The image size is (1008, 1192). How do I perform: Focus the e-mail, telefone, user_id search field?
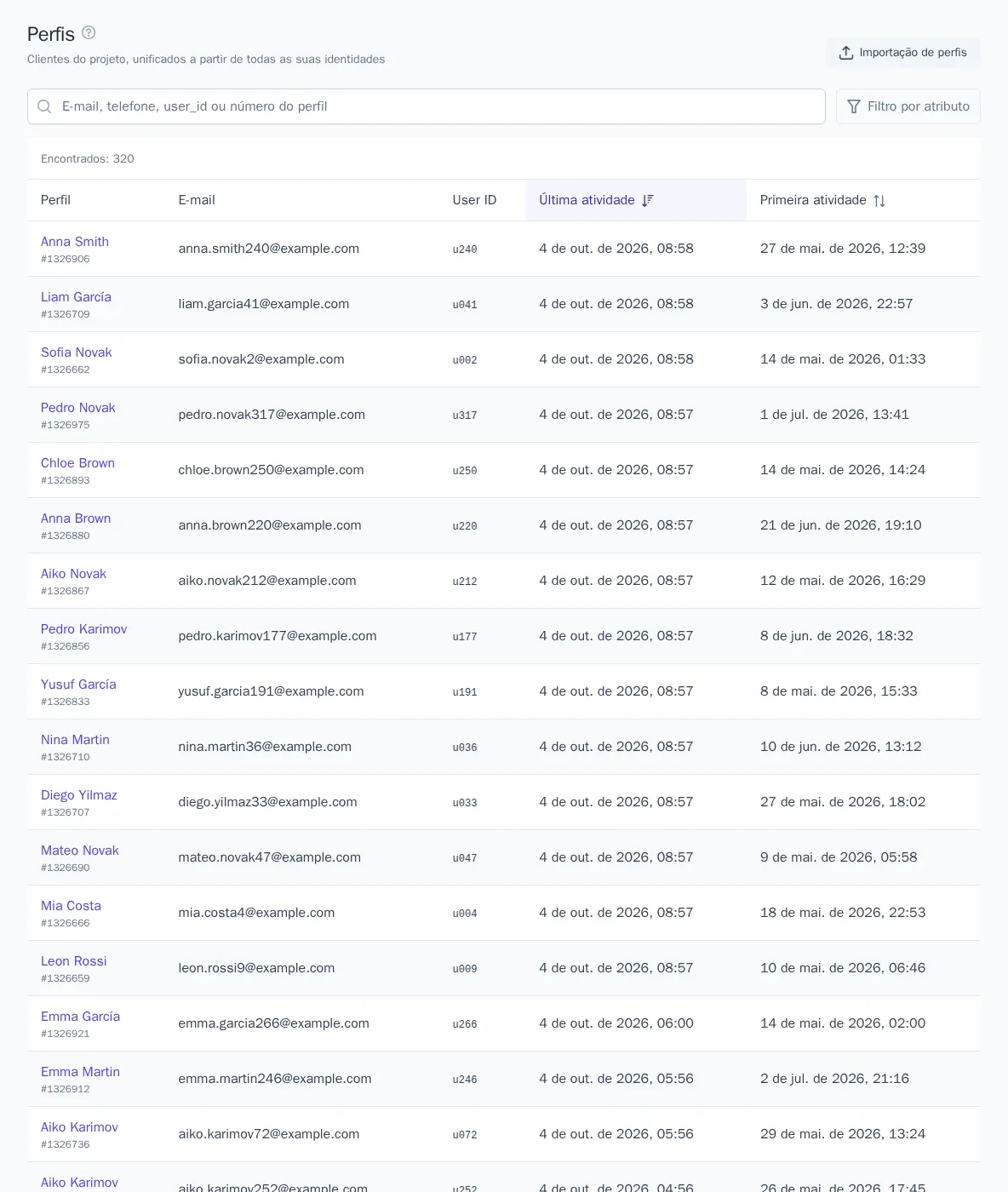(427, 106)
